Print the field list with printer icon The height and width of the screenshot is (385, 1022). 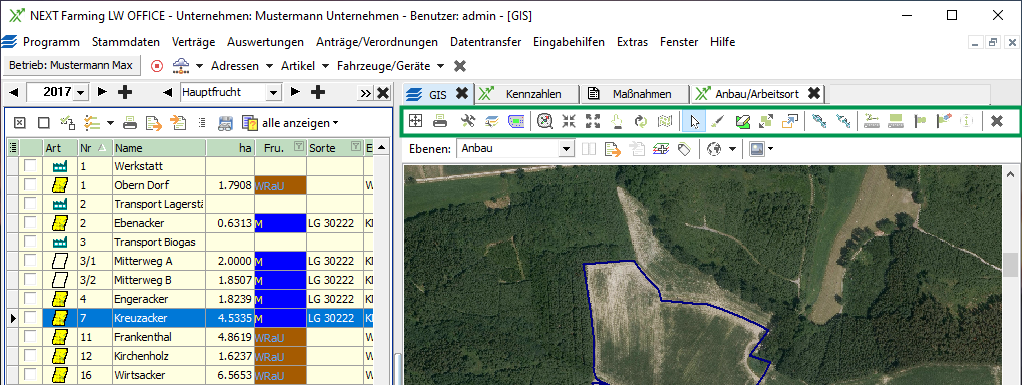[130, 122]
